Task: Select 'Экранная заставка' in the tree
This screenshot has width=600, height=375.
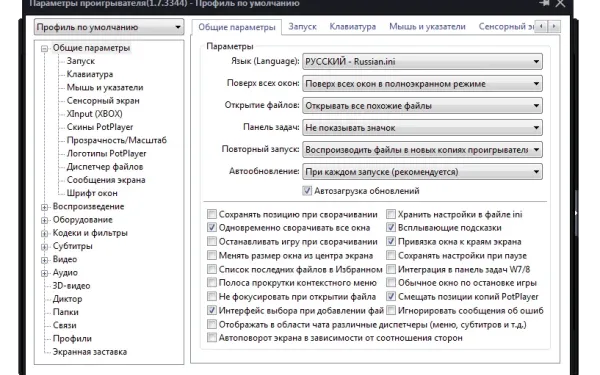Action: (90, 352)
